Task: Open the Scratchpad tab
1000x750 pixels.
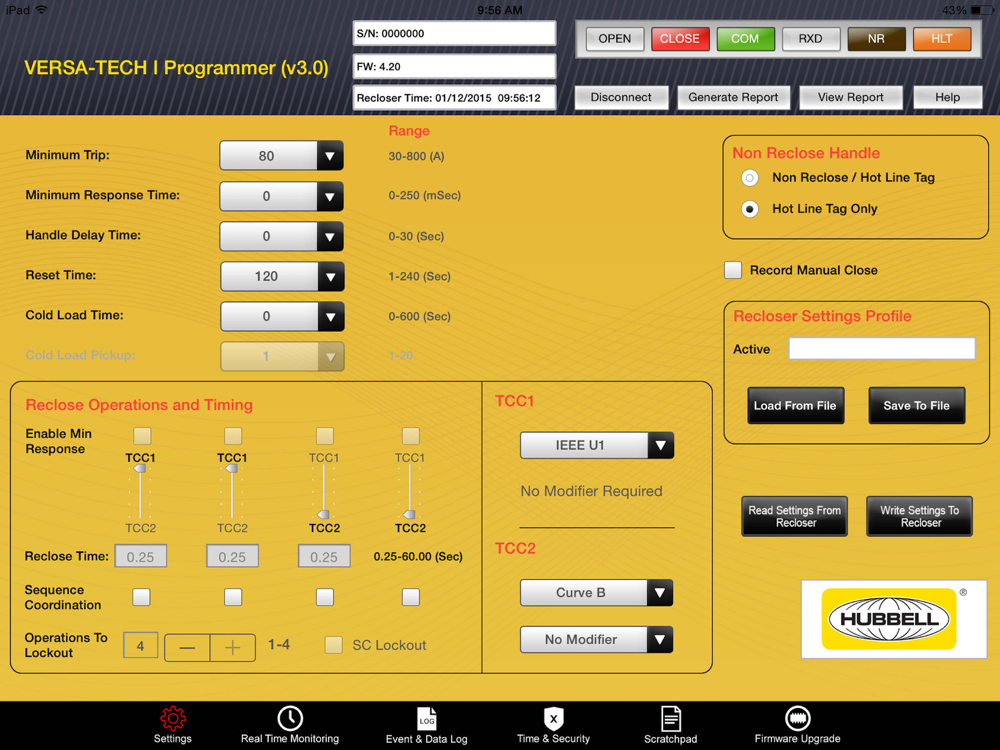Action: [670, 724]
